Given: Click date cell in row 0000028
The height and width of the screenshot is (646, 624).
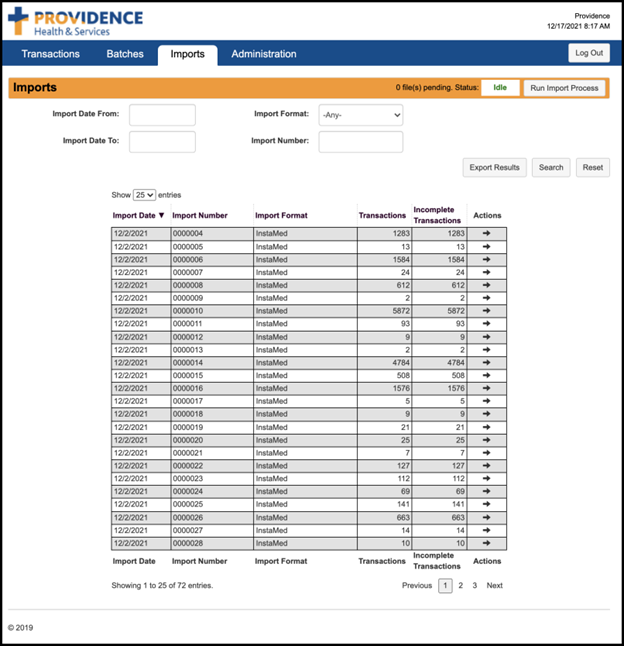Looking at the screenshot, I should pyautogui.click(x=141, y=543).
